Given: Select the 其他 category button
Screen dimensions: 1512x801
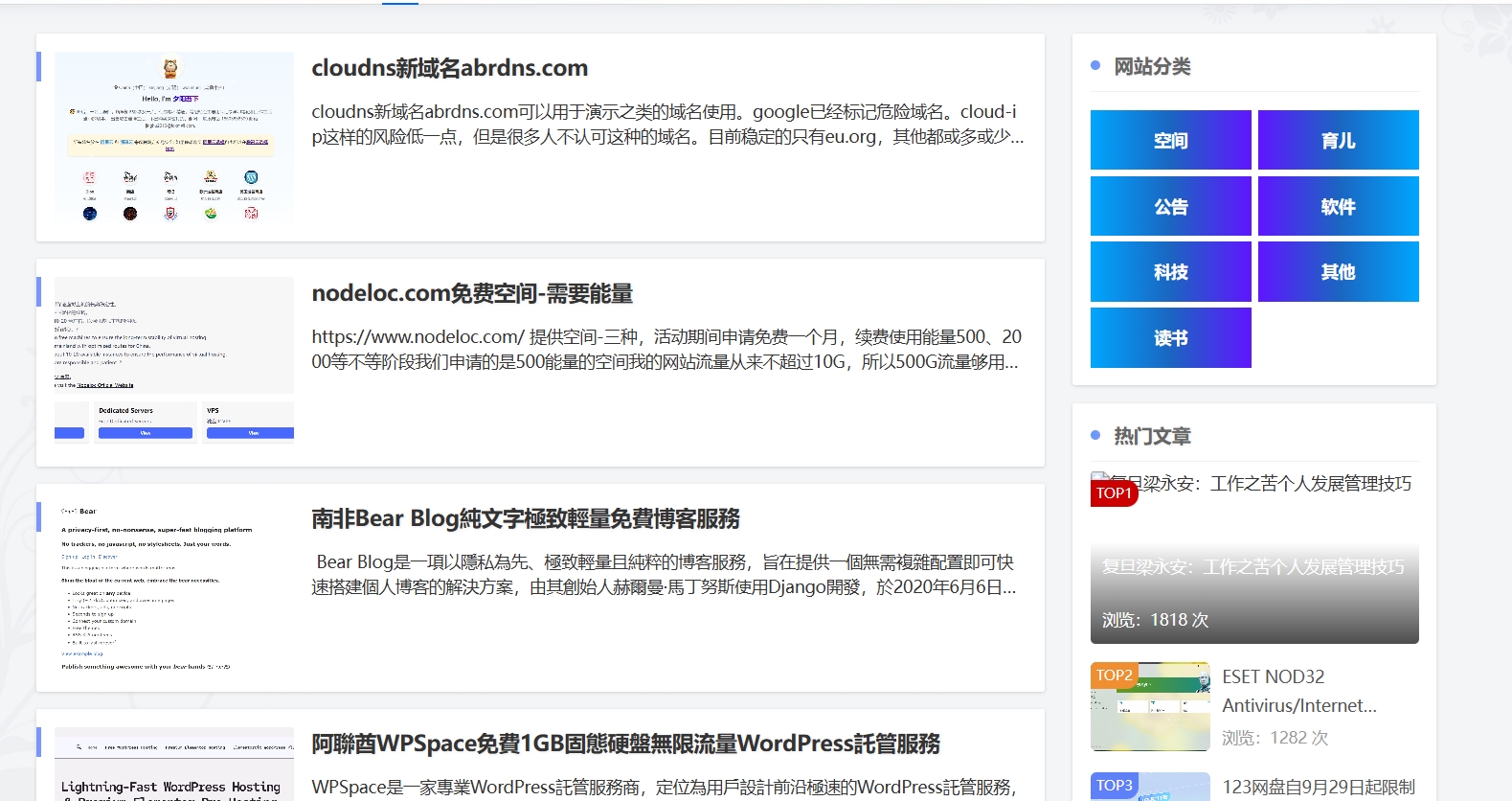Looking at the screenshot, I should [x=1338, y=271].
